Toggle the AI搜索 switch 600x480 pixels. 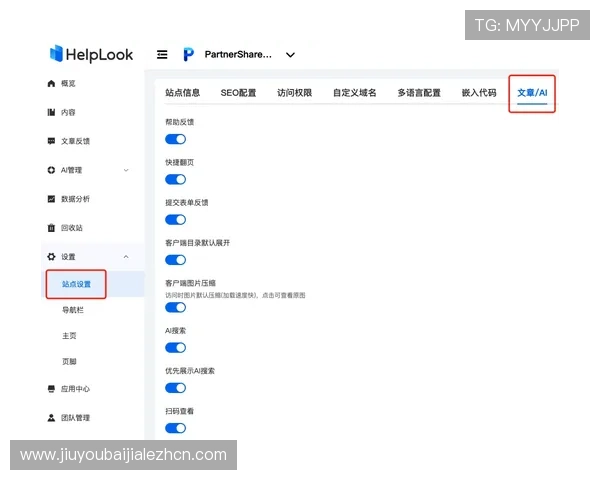tap(176, 348)
